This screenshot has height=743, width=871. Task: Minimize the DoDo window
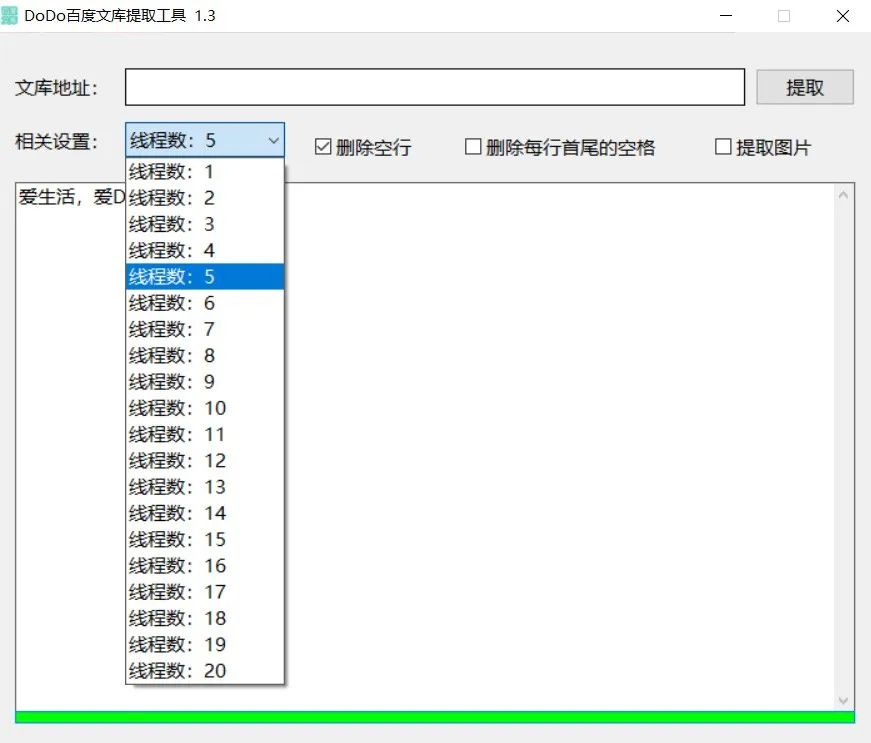(726, 16)
